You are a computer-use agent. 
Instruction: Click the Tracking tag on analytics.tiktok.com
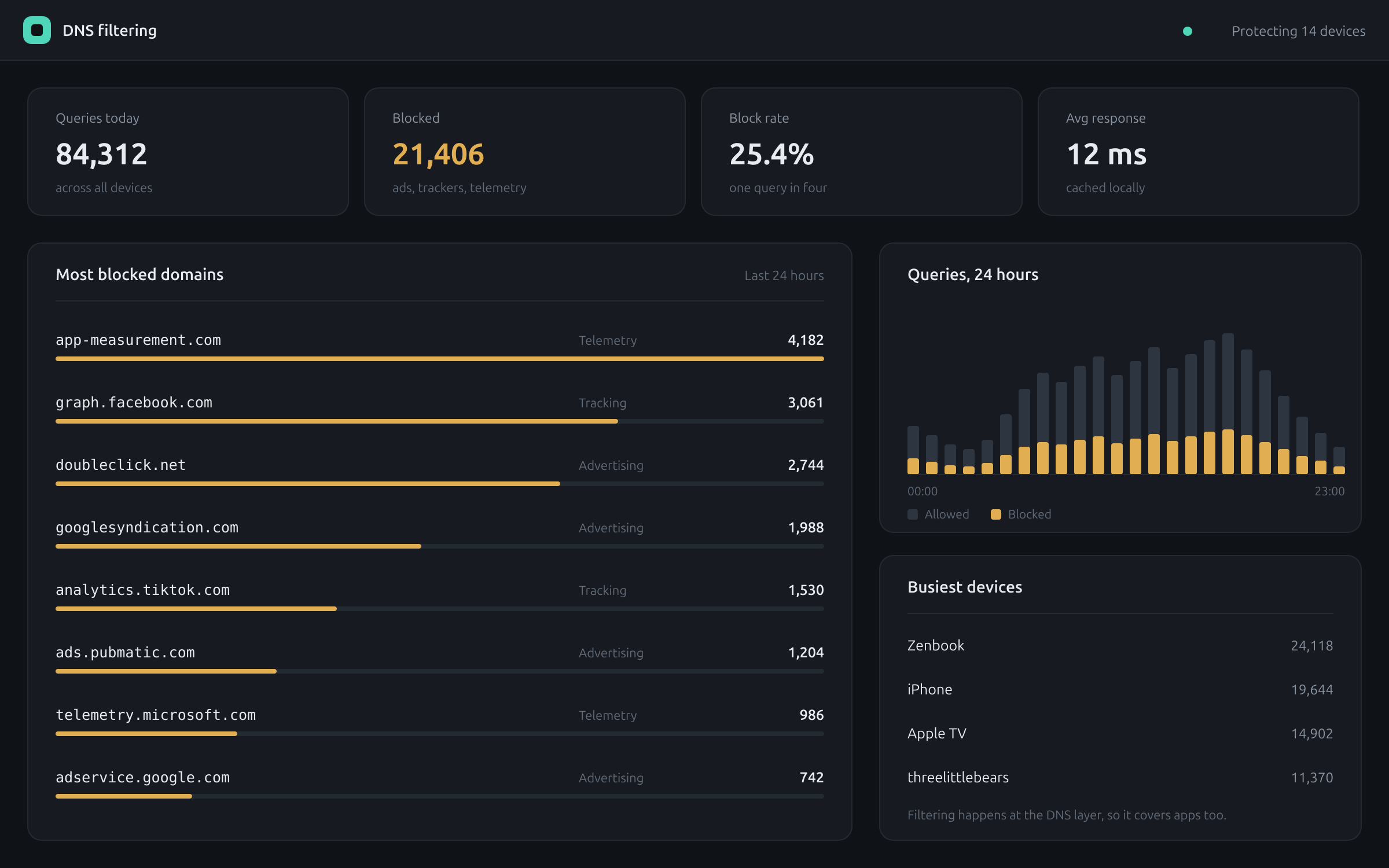point(602,591)
